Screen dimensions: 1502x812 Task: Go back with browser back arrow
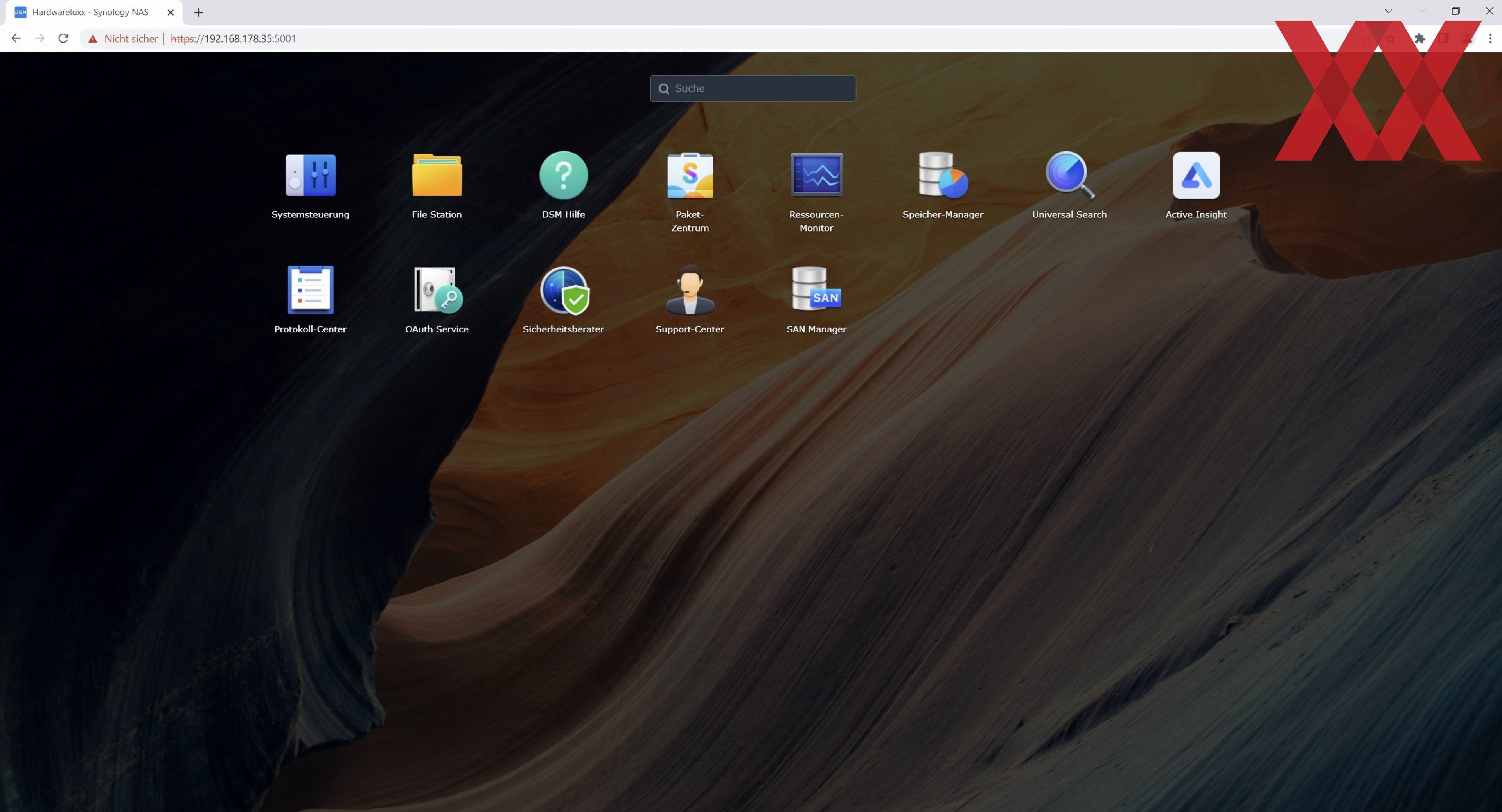coord(16,38)
